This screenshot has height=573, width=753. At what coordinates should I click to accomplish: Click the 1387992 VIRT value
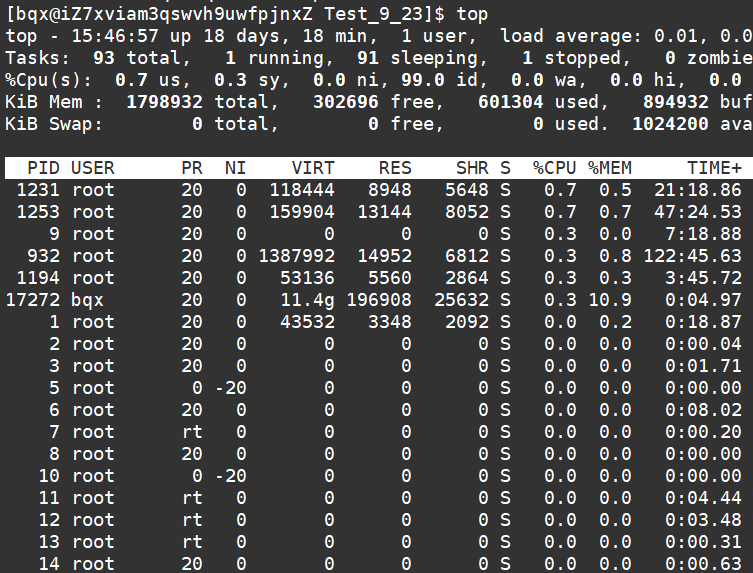296,256
